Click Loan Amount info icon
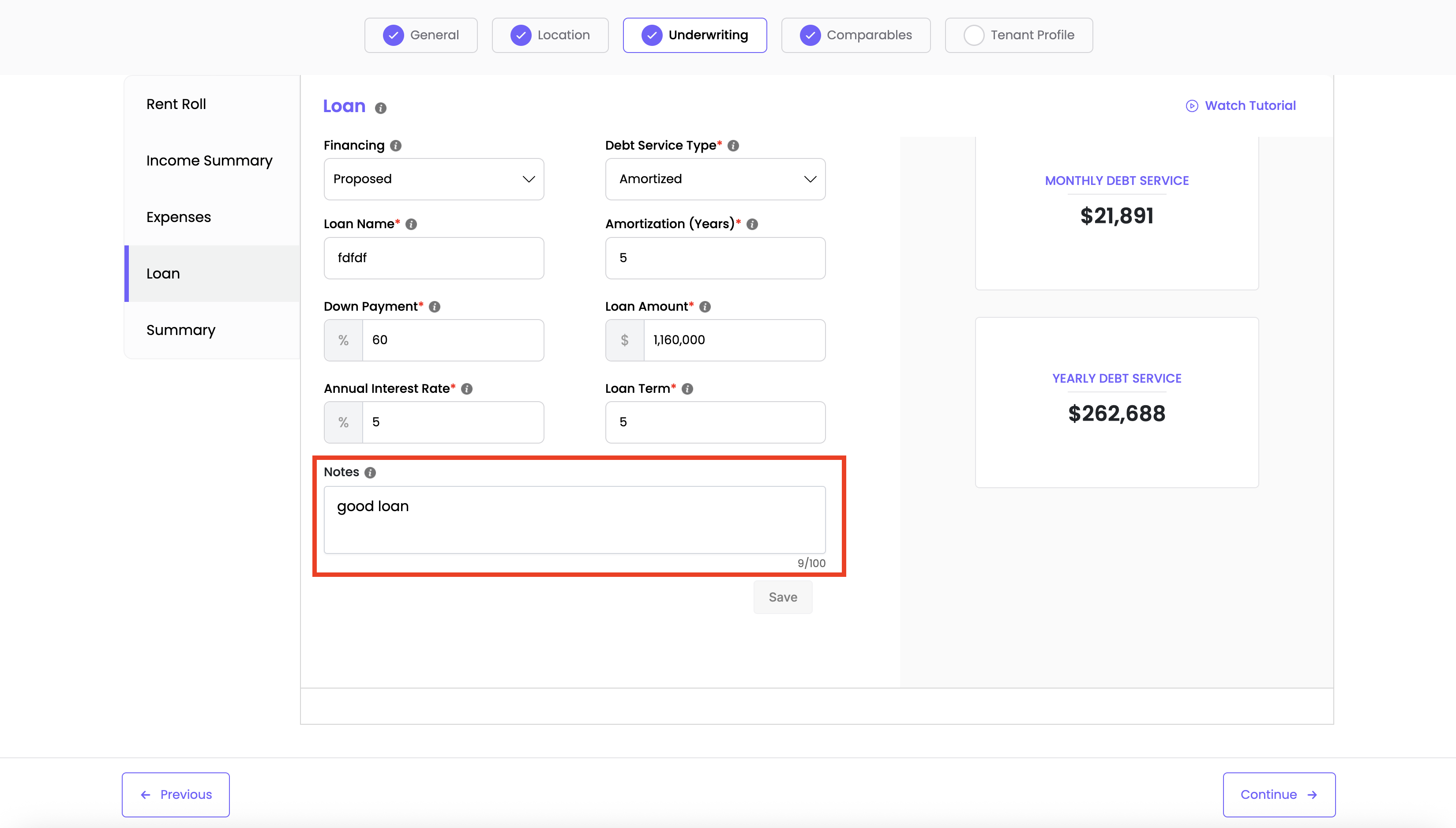 pos(705,306)
